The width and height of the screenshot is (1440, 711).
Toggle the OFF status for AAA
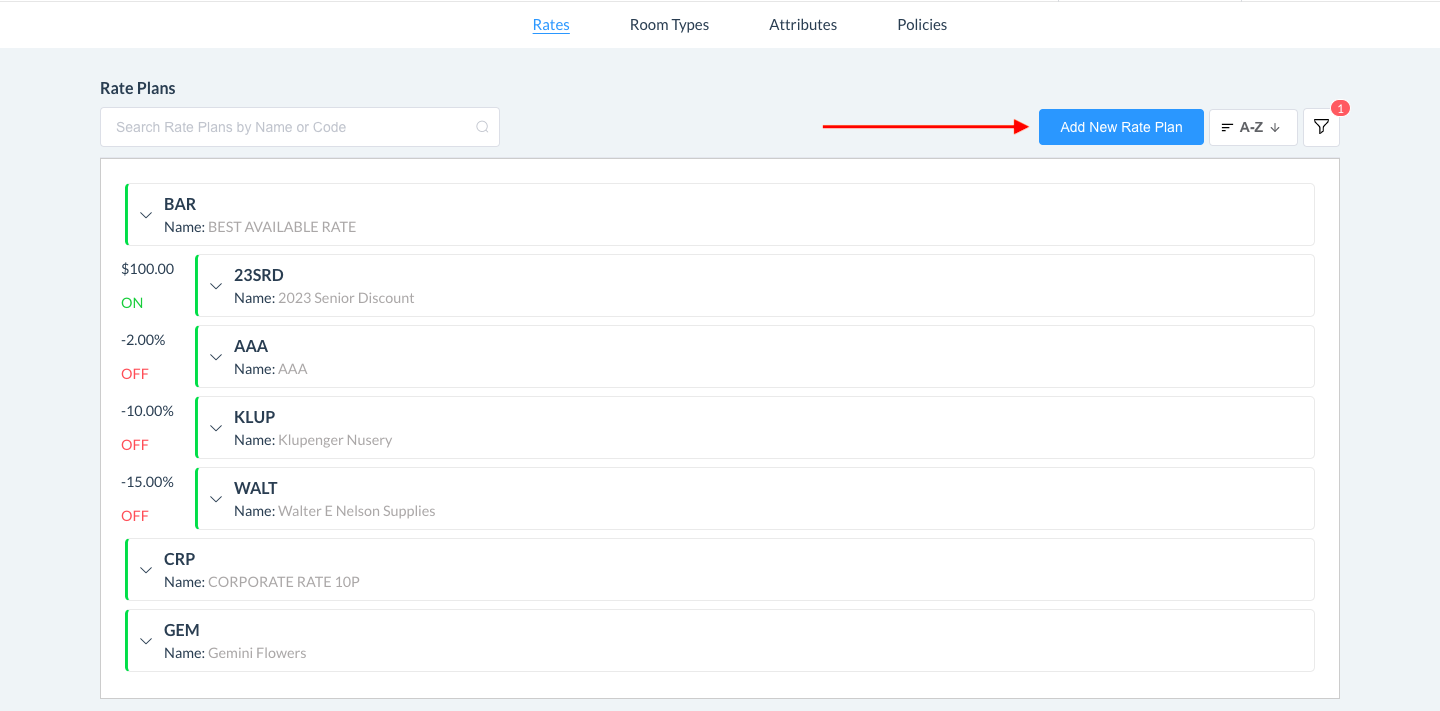tap(134, 374)
